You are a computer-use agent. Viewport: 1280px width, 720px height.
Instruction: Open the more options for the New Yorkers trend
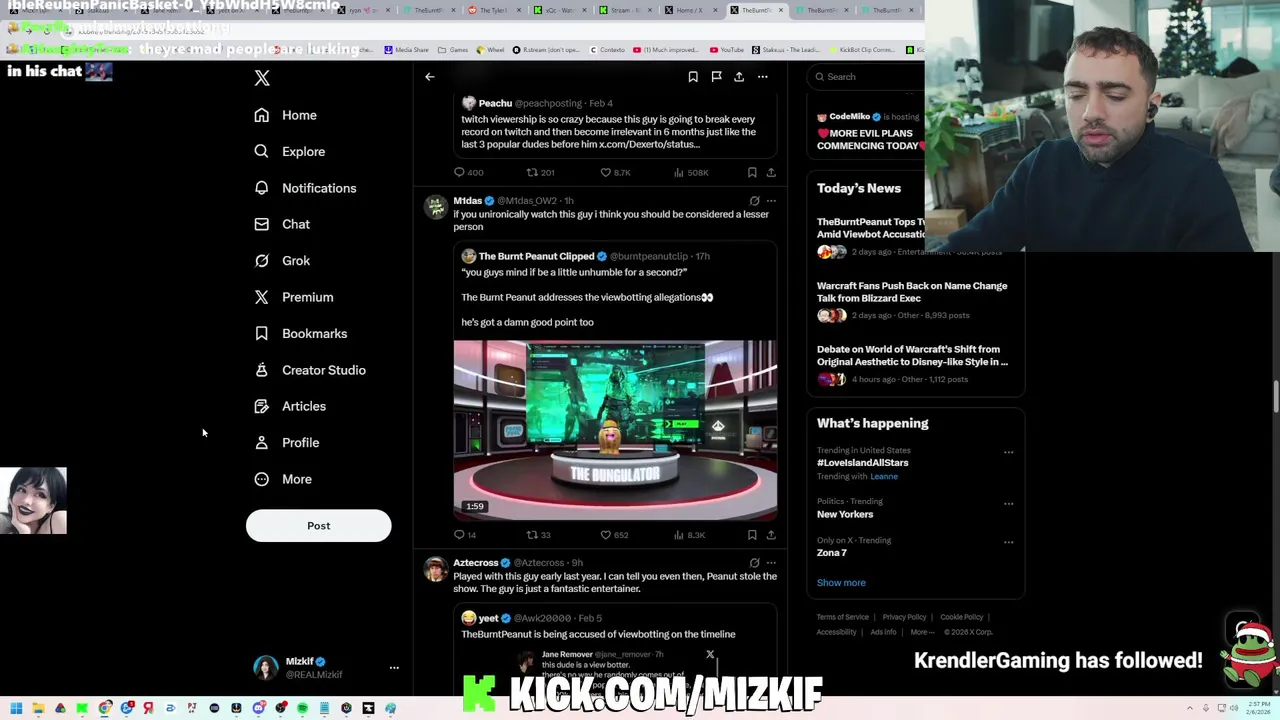point(1008,503)
